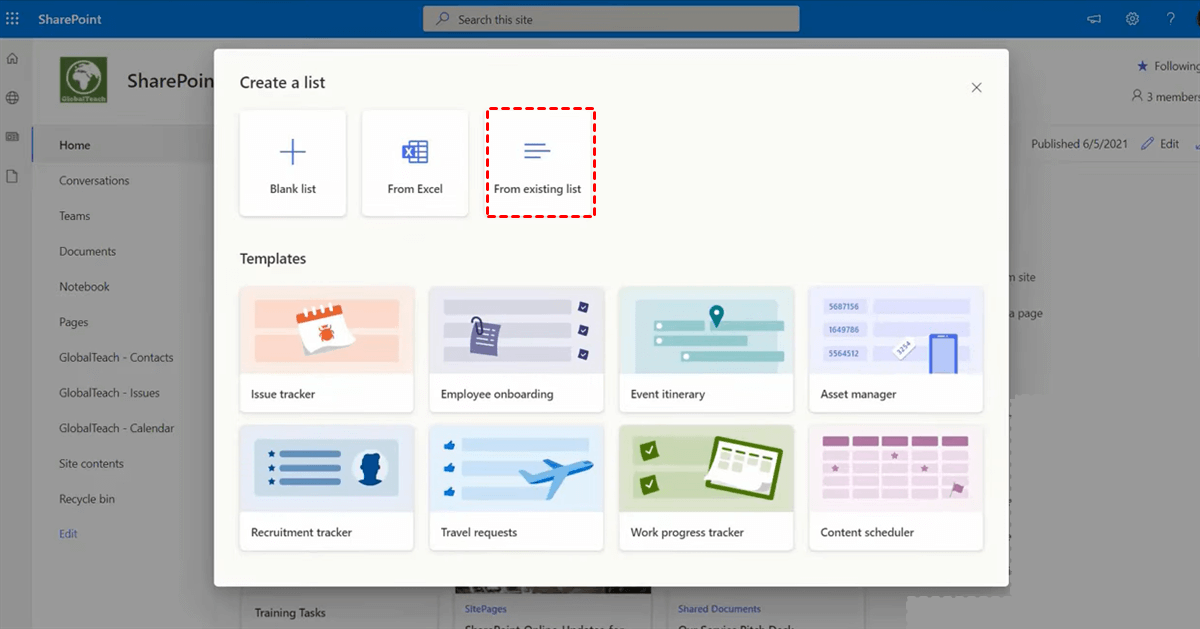Click the globe My sites icon
This screenshot has width=1200, height=629.
12,98
